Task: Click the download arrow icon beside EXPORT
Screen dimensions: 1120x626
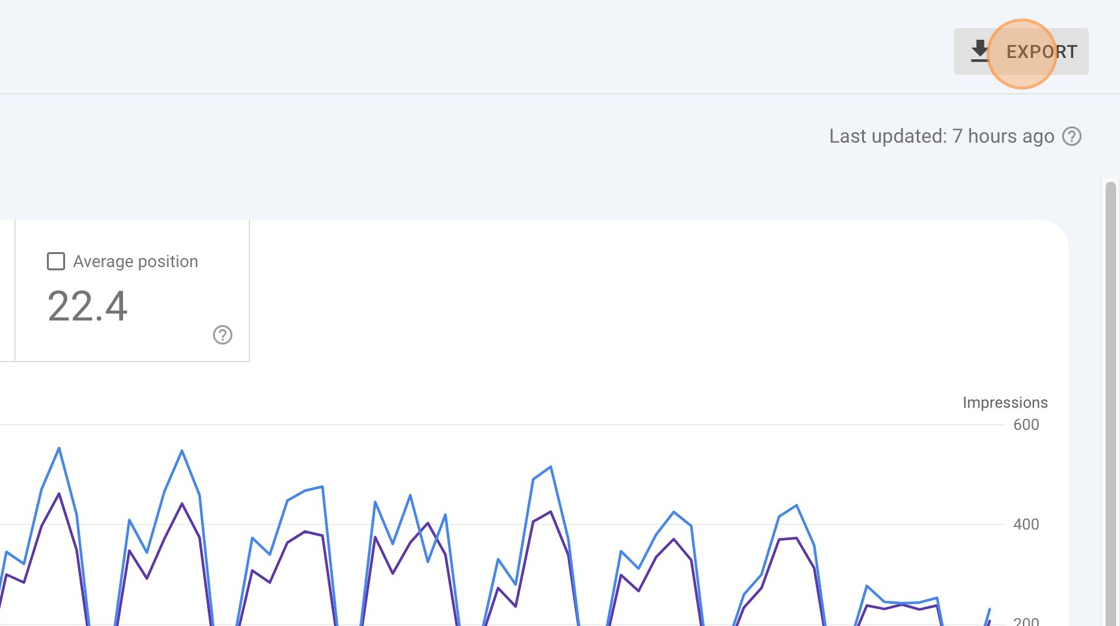Action: click(979, 51)
